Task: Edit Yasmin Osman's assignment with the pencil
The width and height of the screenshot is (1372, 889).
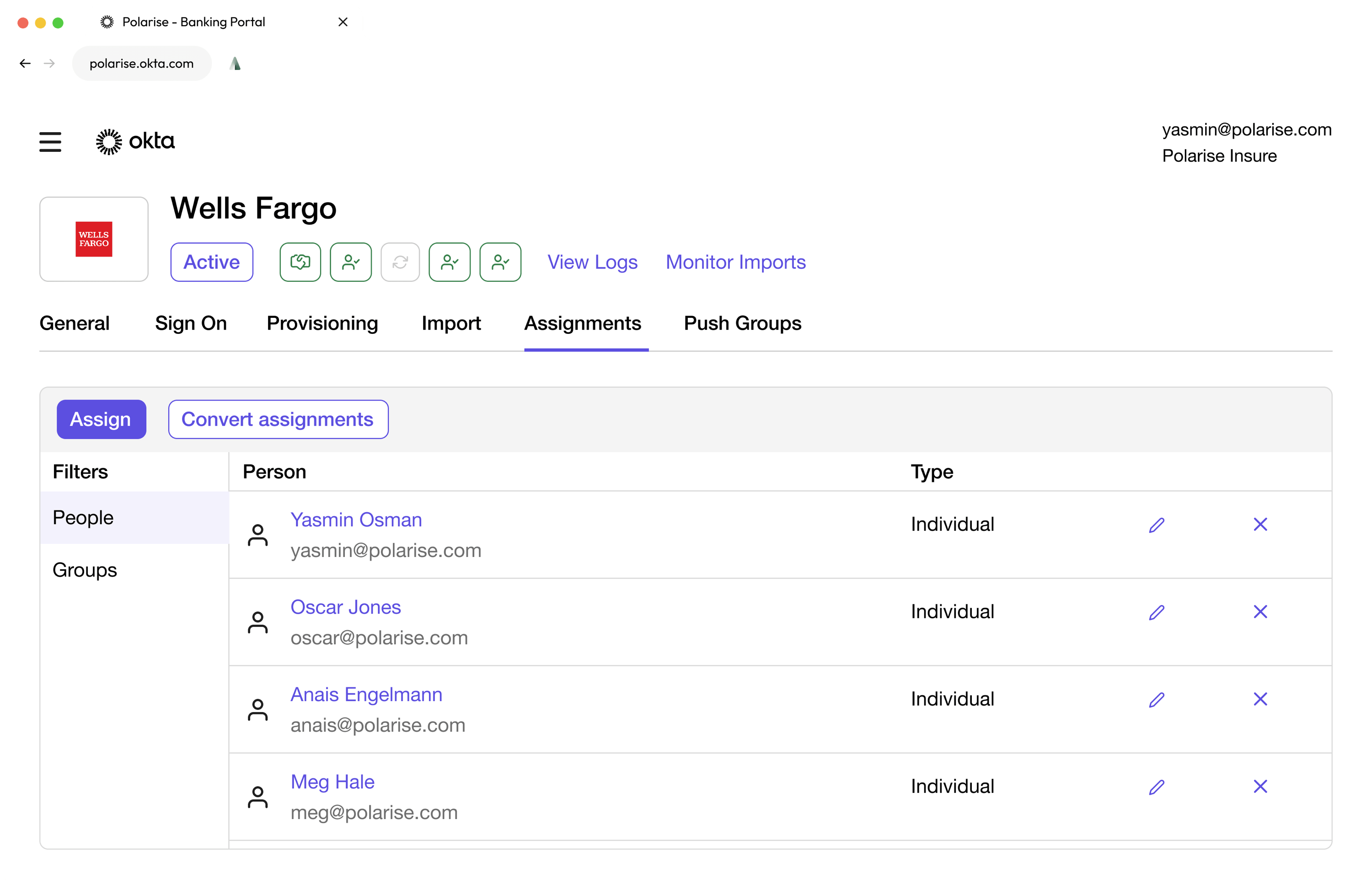Action: point(1157,525)
